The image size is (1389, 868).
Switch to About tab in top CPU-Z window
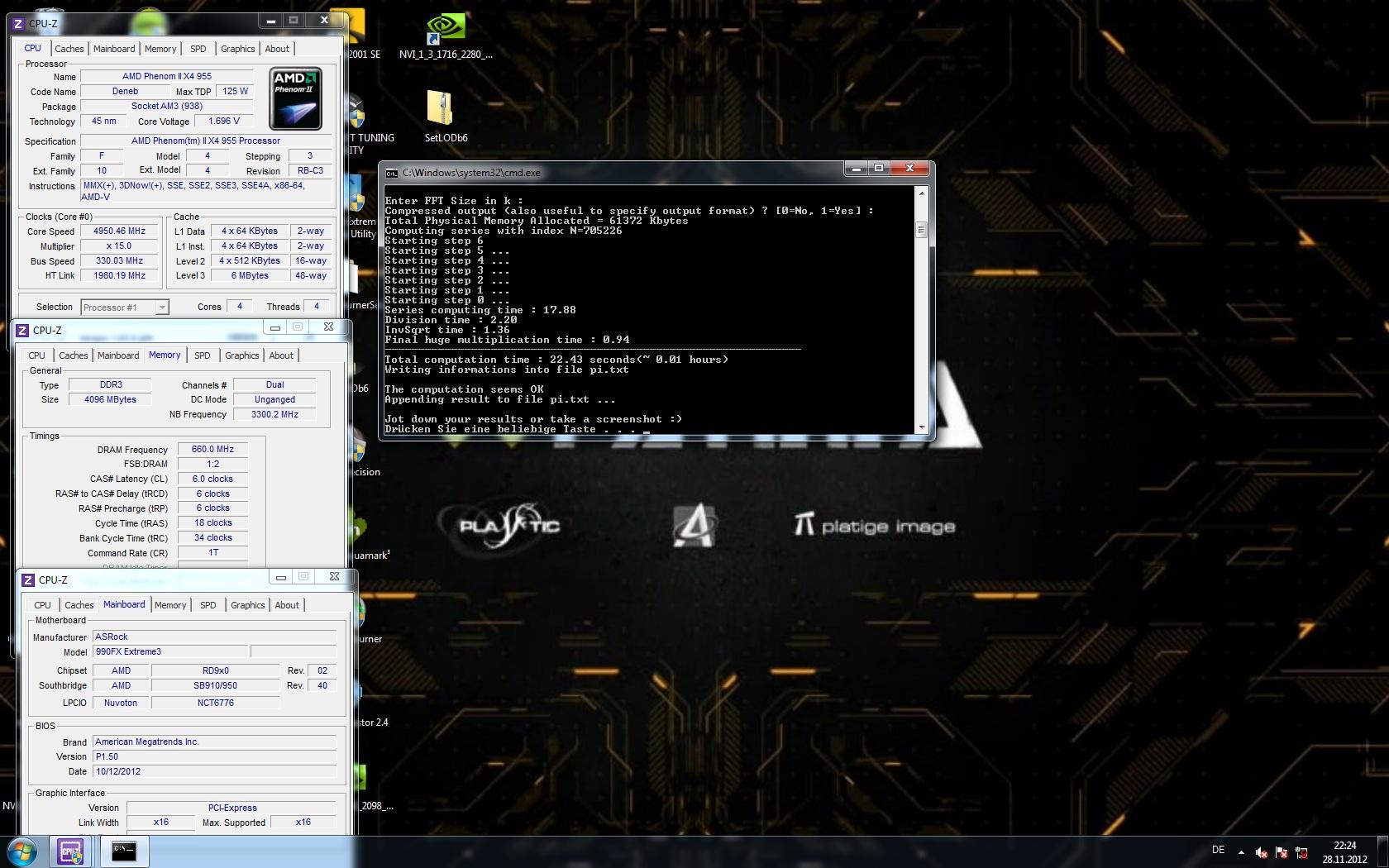[277, 49]
